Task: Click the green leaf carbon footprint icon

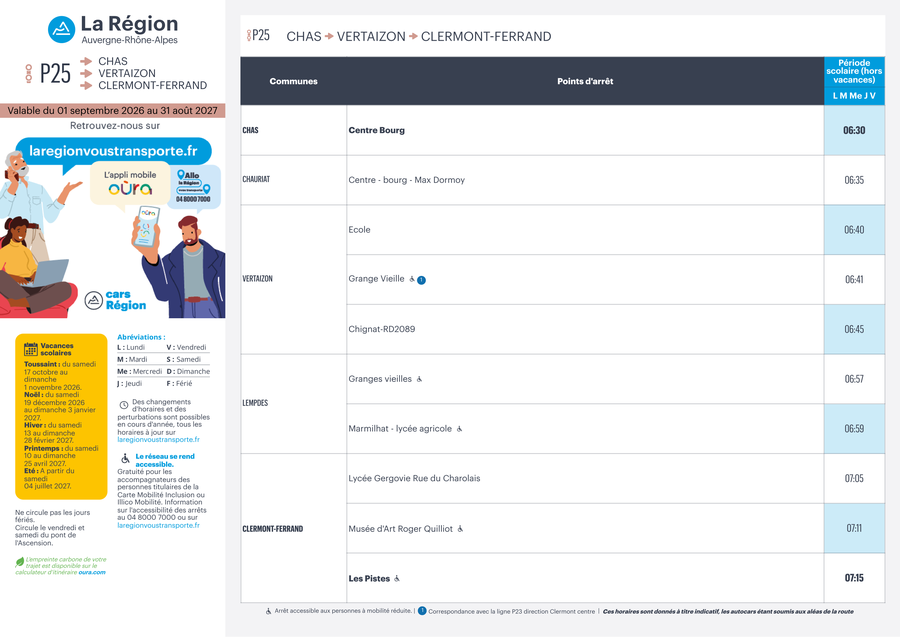Action: coord(20,562)
